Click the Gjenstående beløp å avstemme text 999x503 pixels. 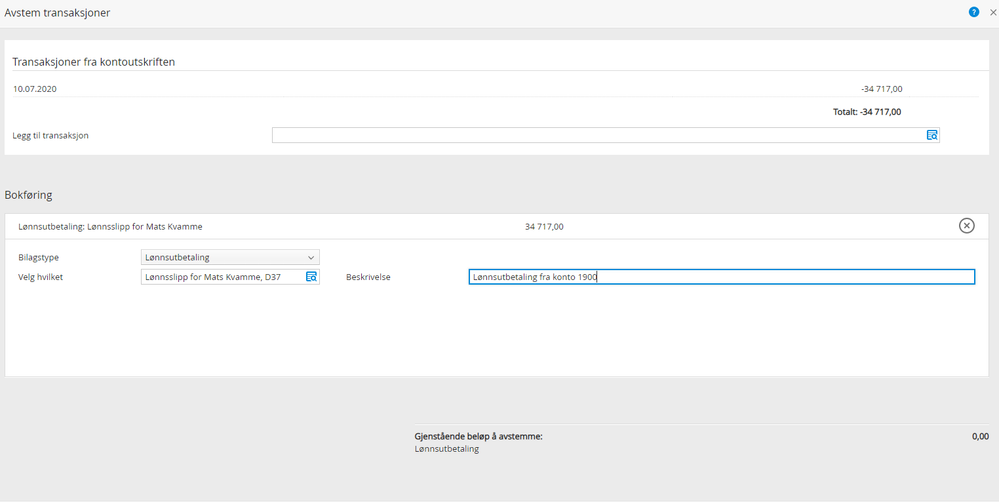point(478,437)
